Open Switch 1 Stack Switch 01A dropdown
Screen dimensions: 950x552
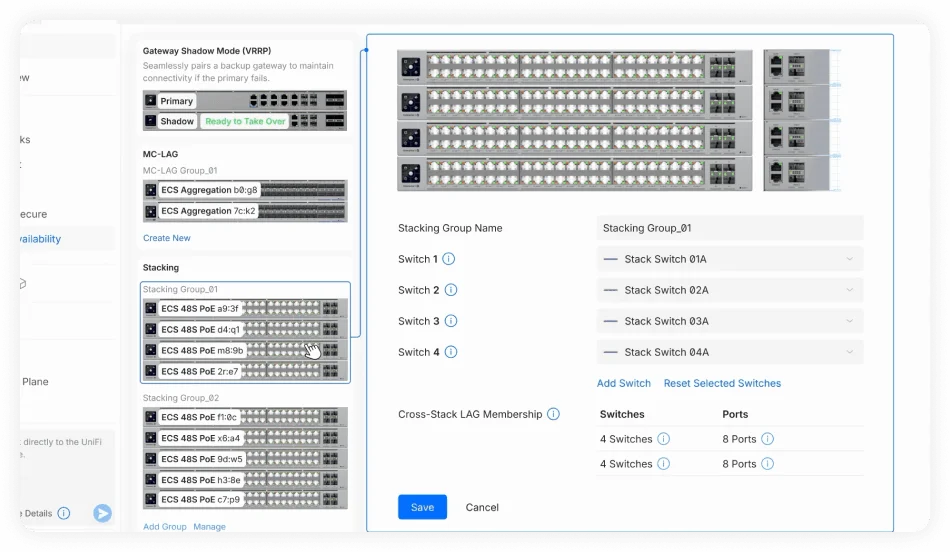pyautogui.click(x=729, y=259)
